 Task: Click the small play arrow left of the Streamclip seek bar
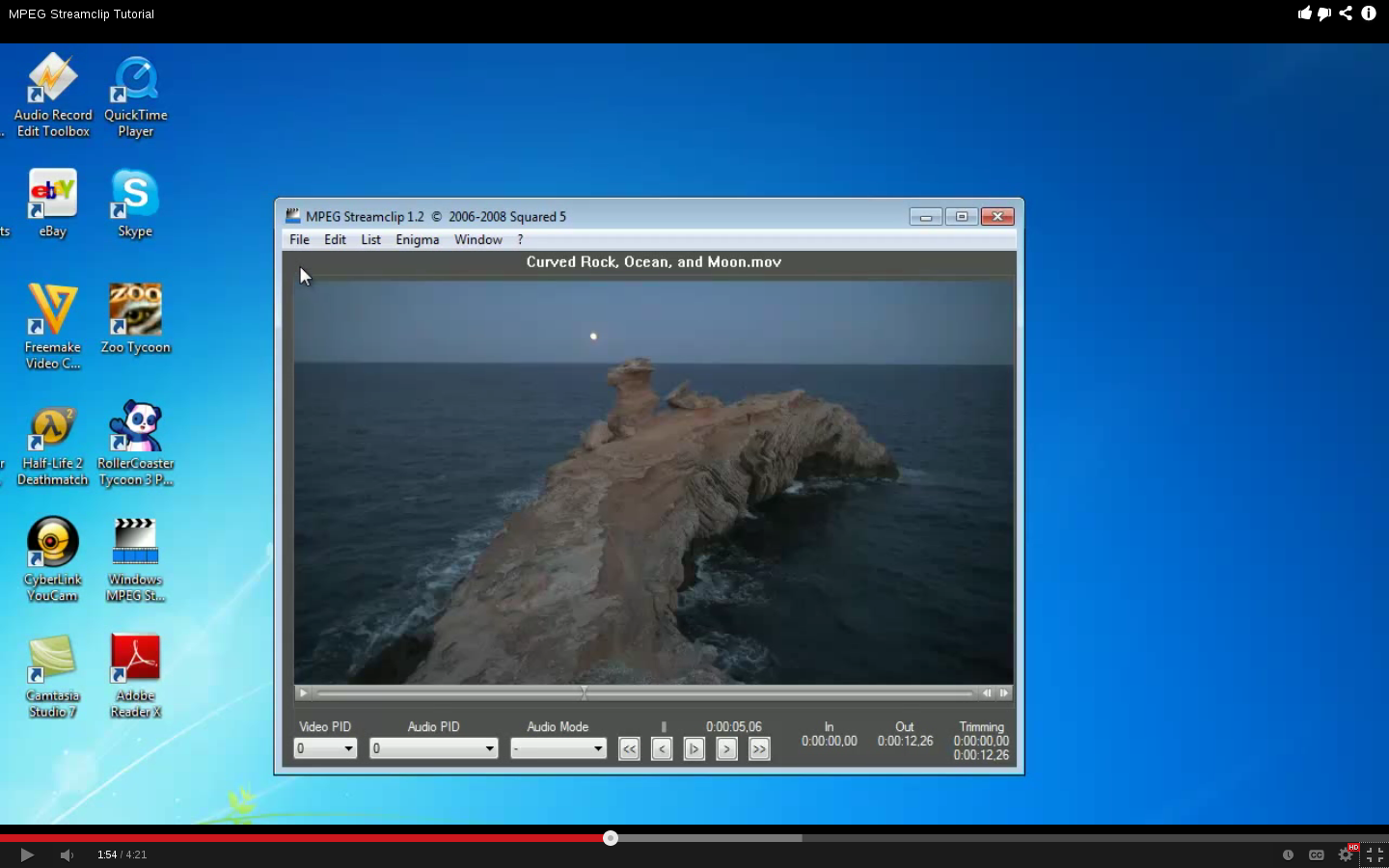point(303,693)
